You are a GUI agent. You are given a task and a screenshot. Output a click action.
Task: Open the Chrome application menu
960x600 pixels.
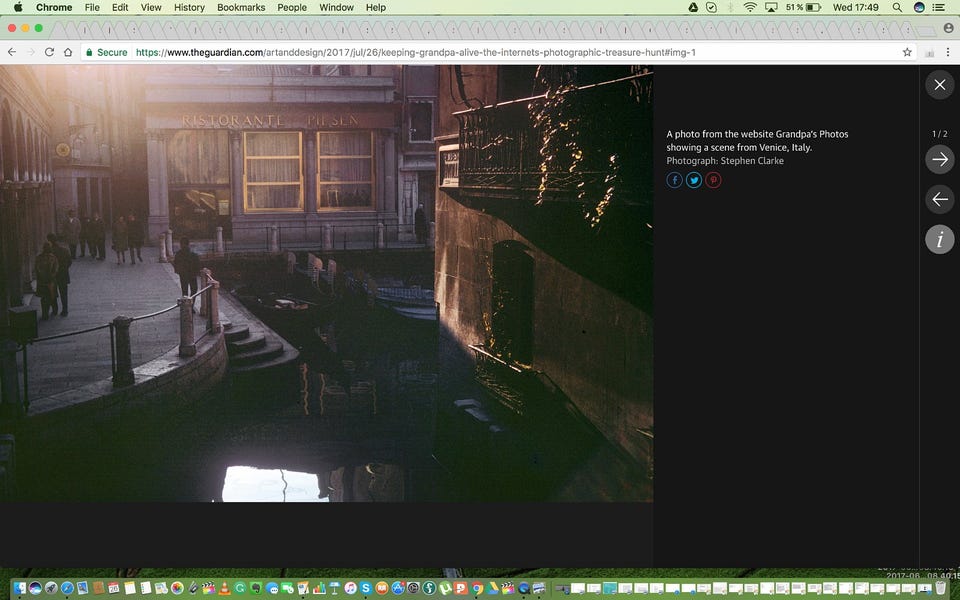click(x=54, y=7)
